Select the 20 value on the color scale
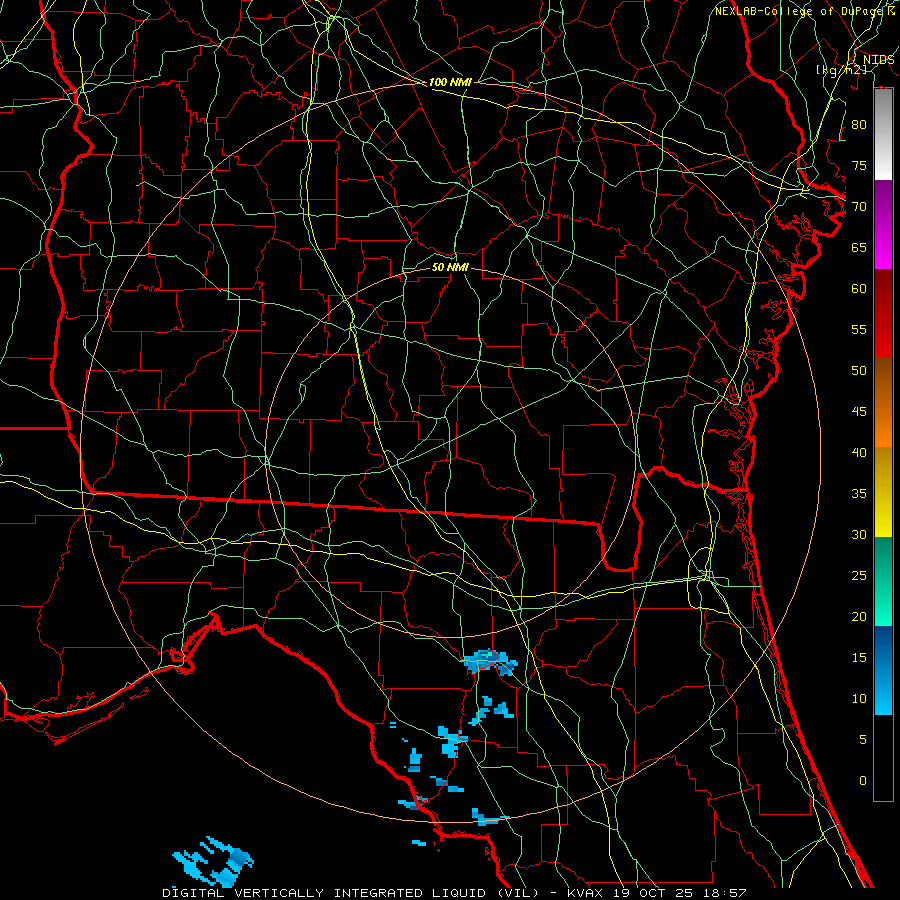Screen dimensions: 900x900 tap(859, 616)
